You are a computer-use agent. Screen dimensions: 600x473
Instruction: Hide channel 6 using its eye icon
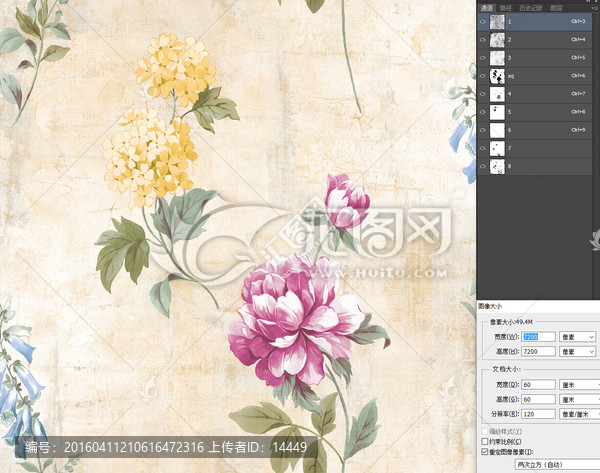click(x=483, y=130)
